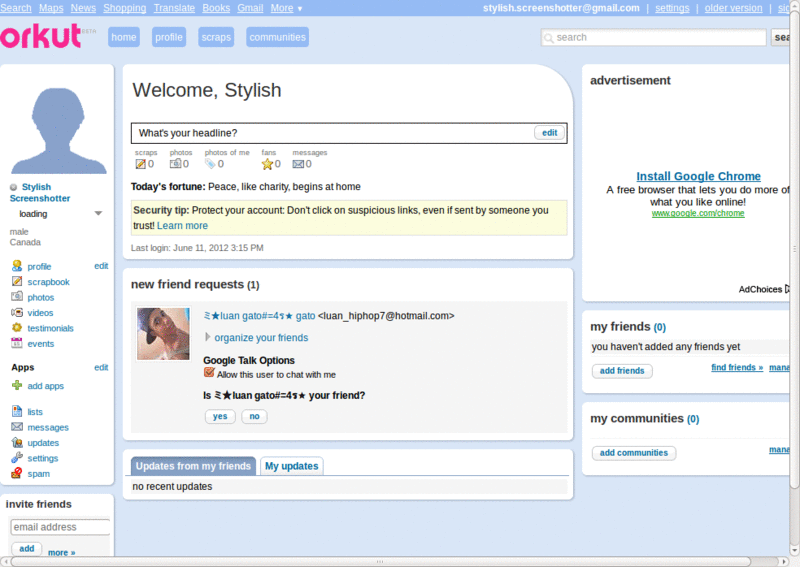Open scrapbook via its pencil icon
Viewport: 800px width, 567px height.
(x=17, y=281)
